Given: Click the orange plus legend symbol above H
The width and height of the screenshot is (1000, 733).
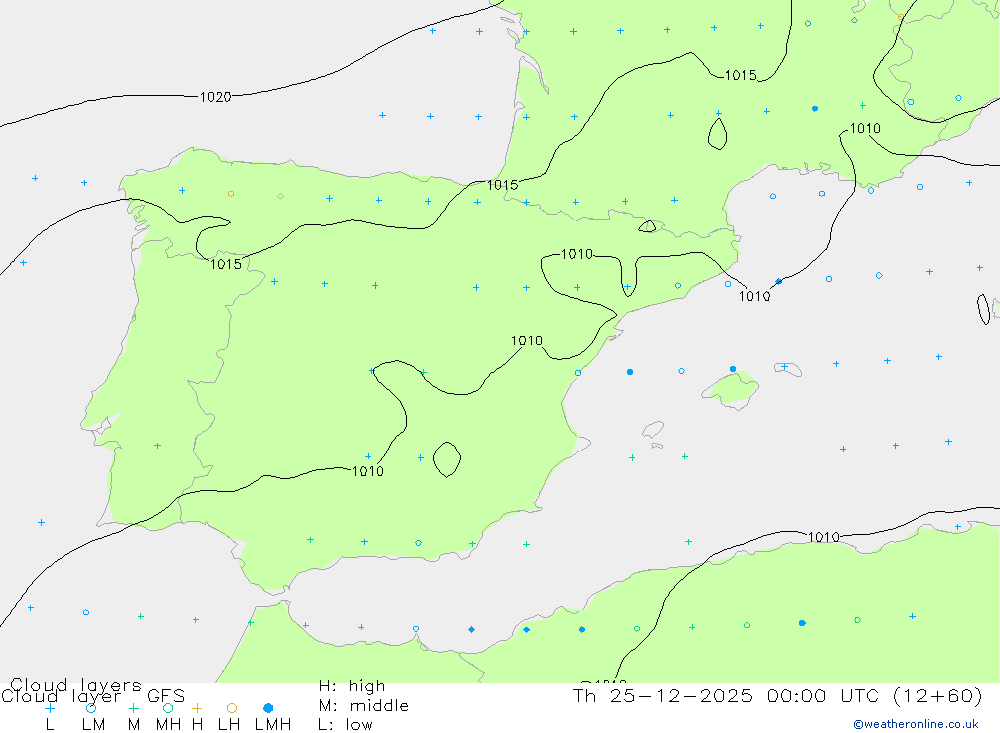Looking at the screenshot, I should click(197, 708).
